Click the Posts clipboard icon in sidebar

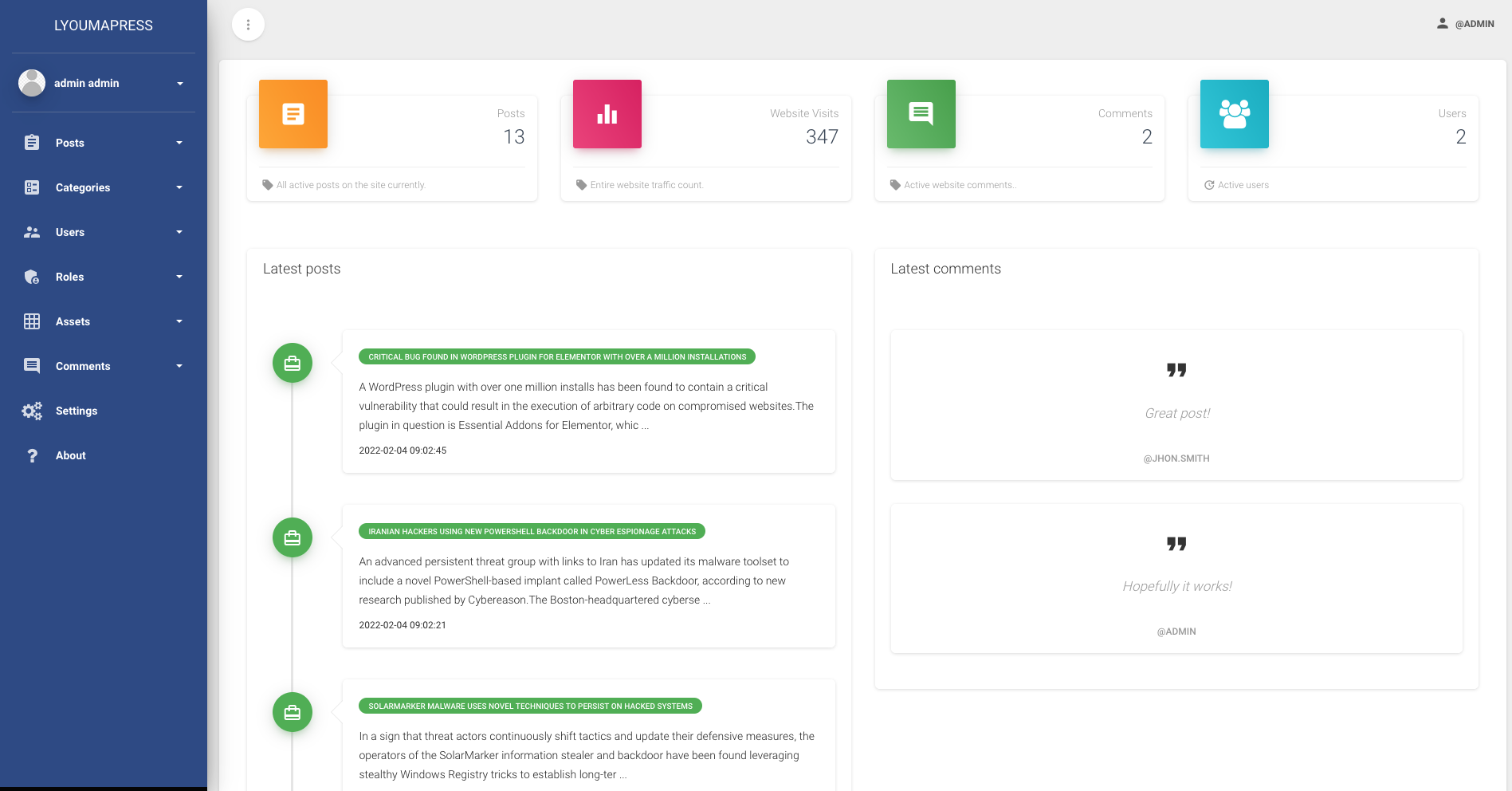click(x=32, y=143)
